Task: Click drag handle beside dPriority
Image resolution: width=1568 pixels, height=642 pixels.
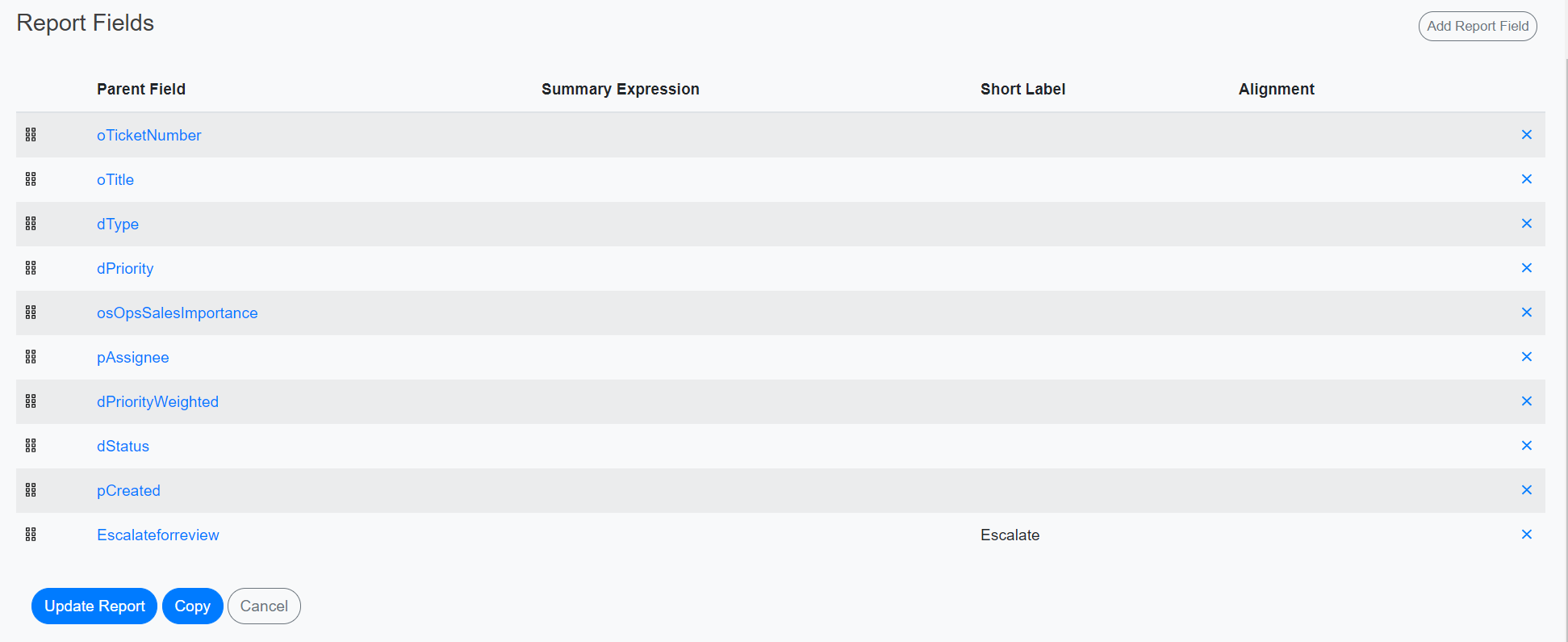Action: pyautogui.click(x=31, y=268)
